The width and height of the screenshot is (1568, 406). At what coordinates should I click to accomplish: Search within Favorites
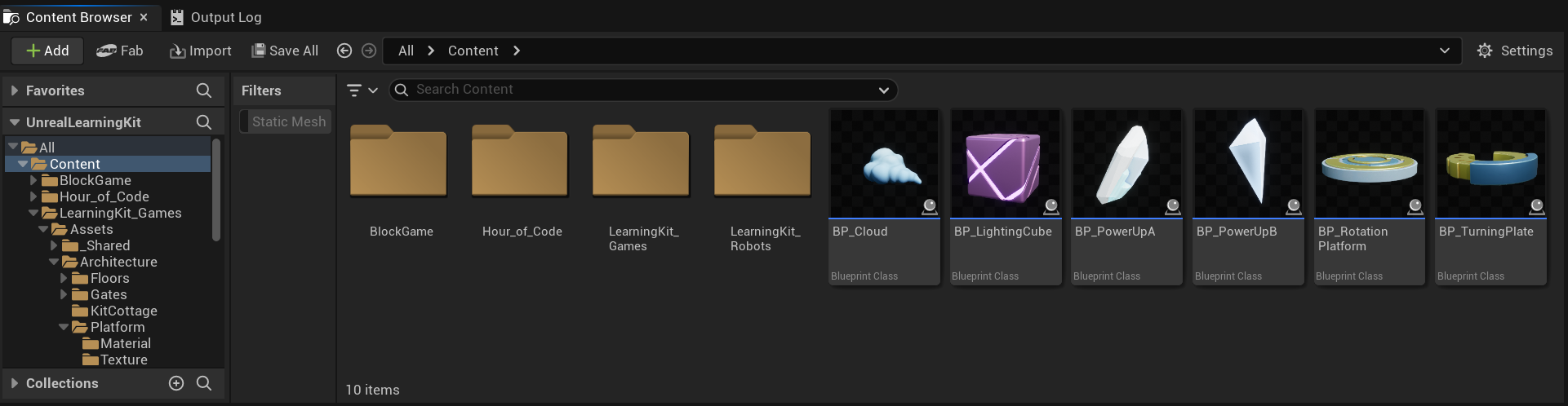204,90
